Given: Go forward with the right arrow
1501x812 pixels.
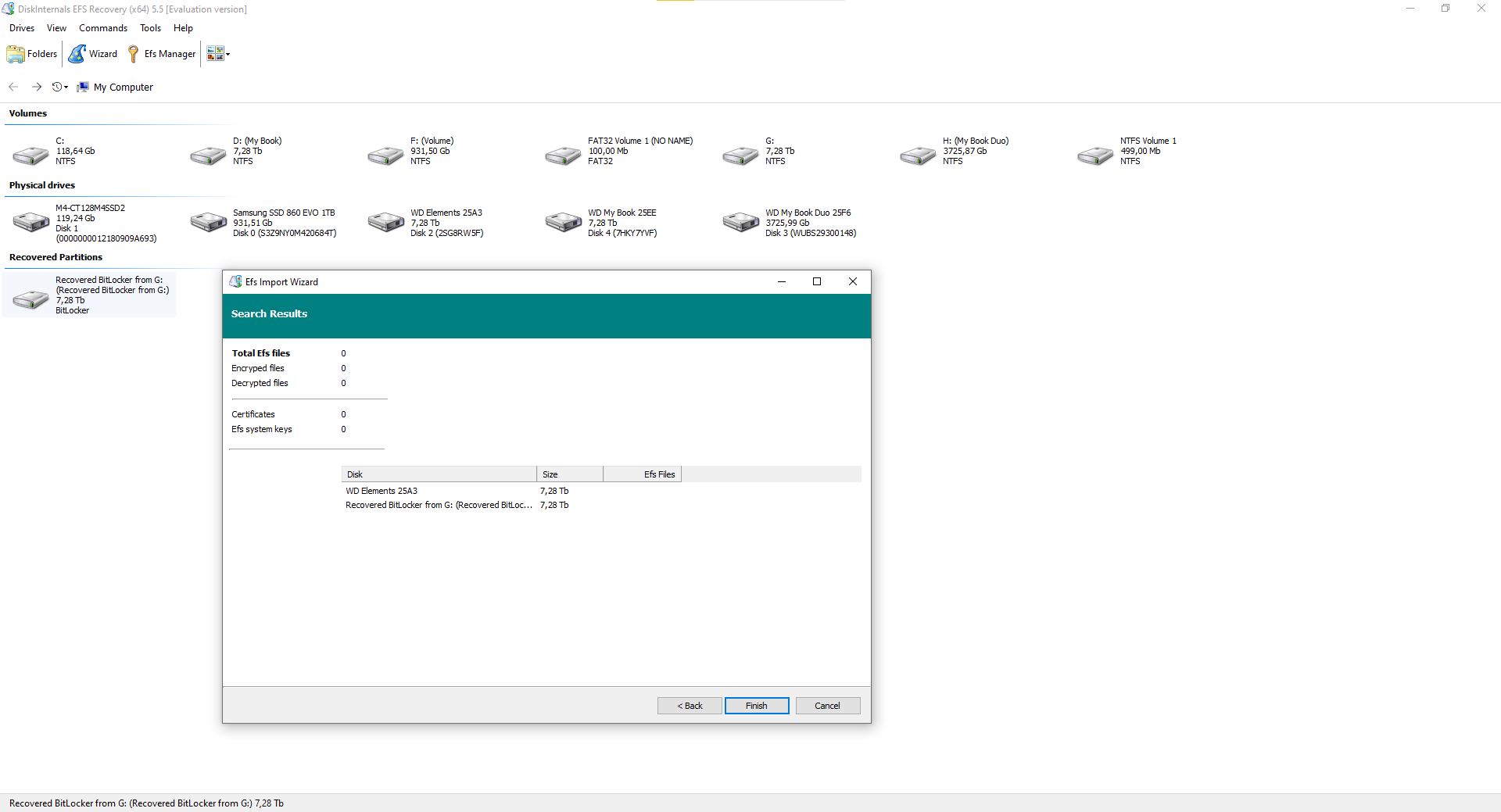Looking at the screenshot, I should coord(36,87).
